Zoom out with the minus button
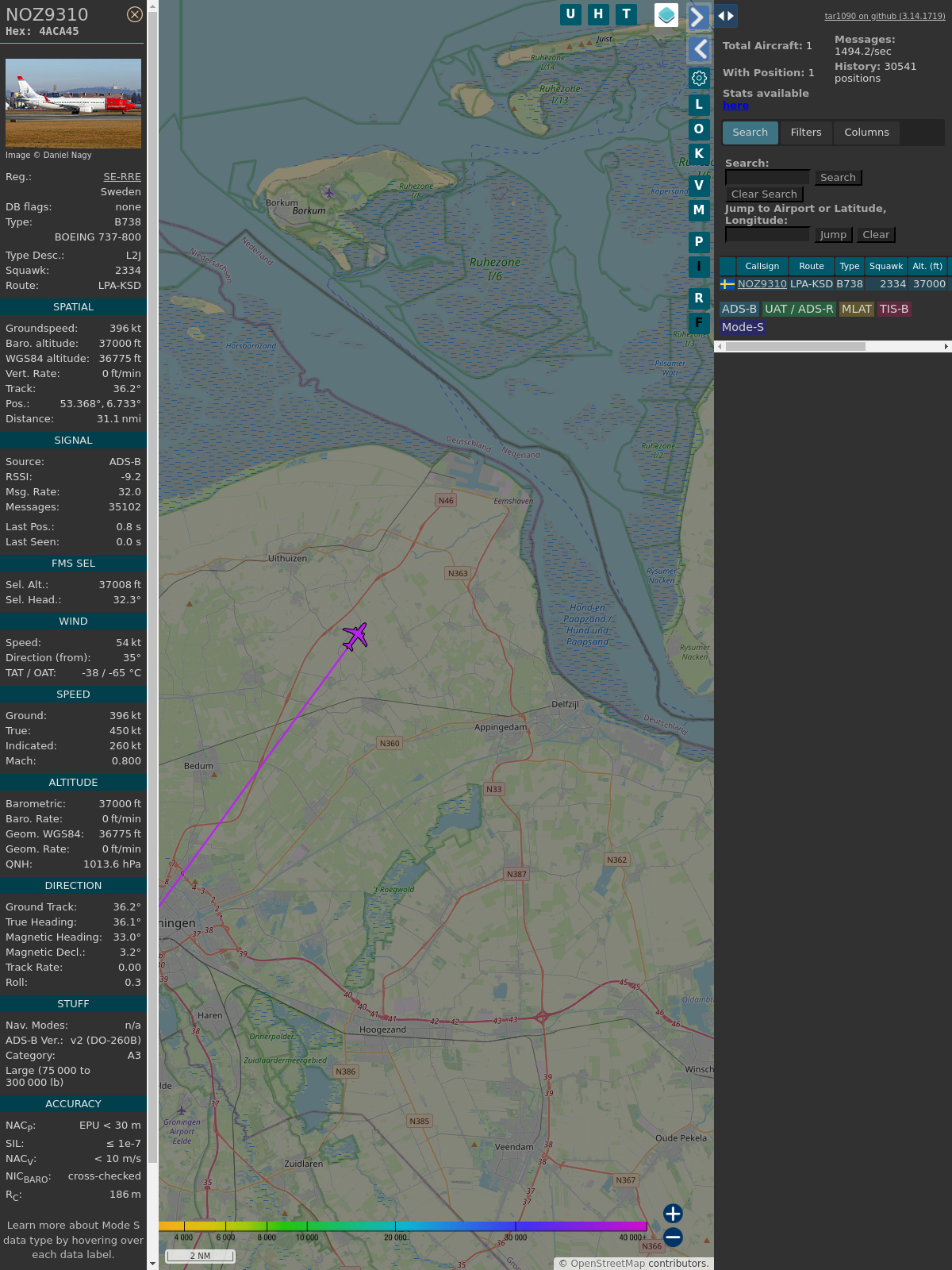 [673, 1237]
